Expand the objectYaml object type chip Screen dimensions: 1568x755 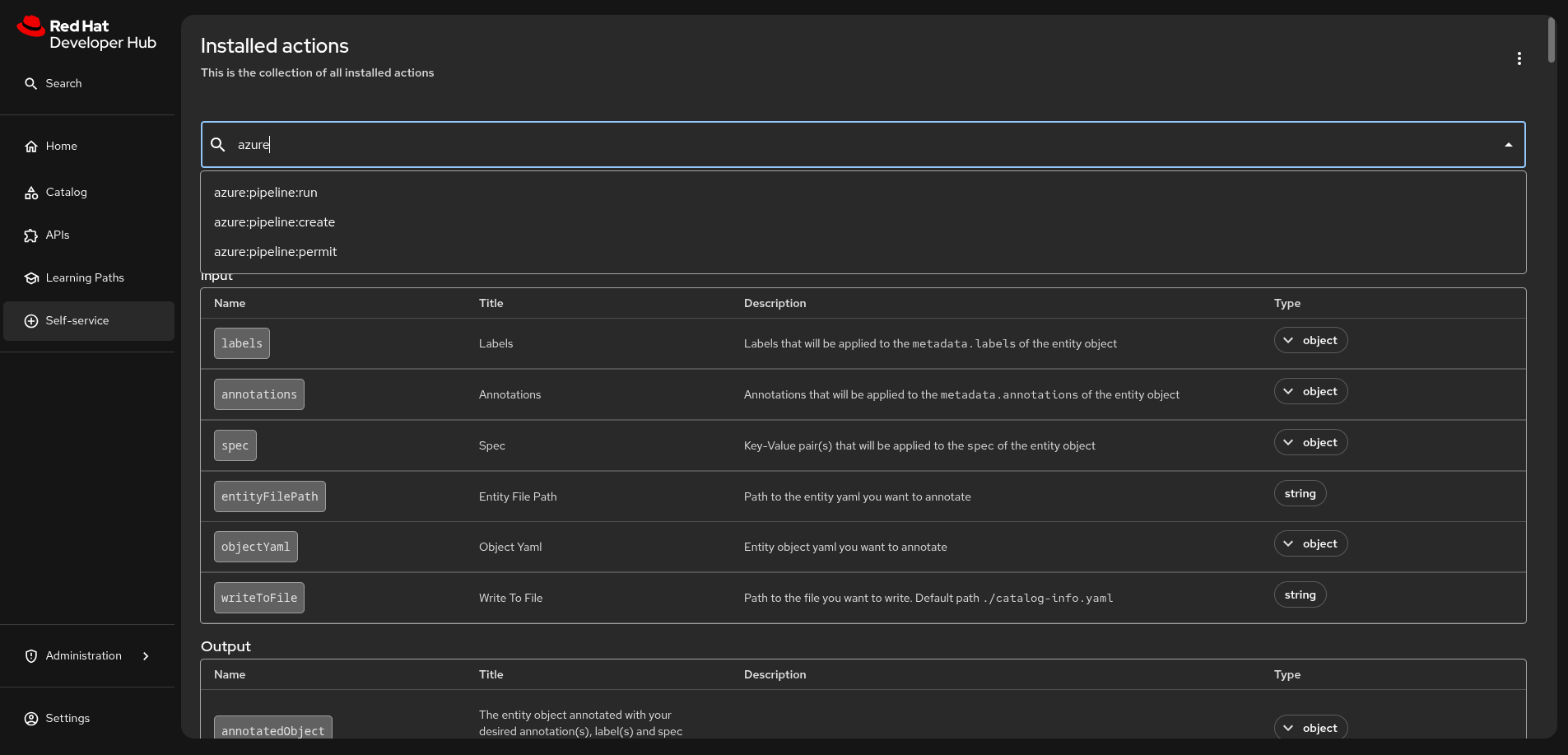1310,544
